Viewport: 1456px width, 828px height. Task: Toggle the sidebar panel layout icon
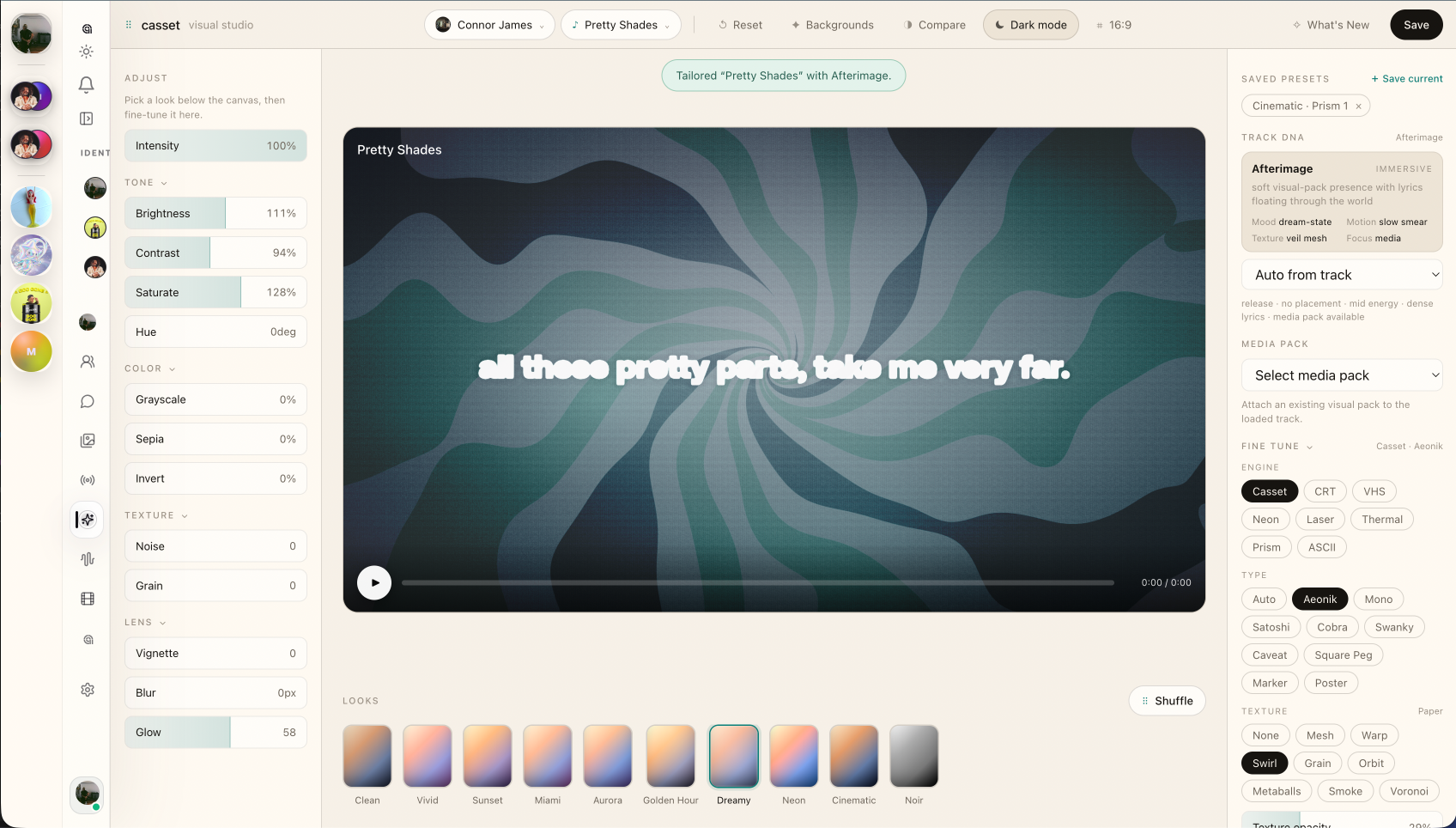click(87, 119)
